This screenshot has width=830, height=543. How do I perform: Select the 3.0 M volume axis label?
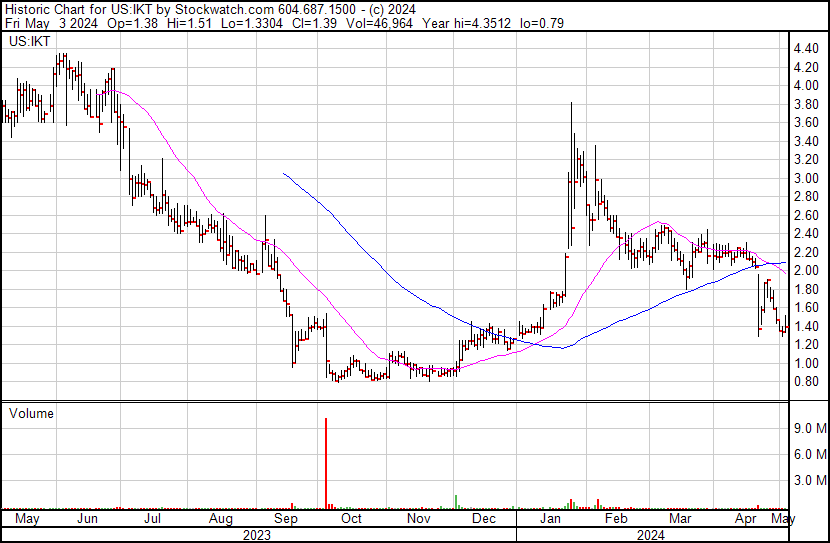pos(808,481)
